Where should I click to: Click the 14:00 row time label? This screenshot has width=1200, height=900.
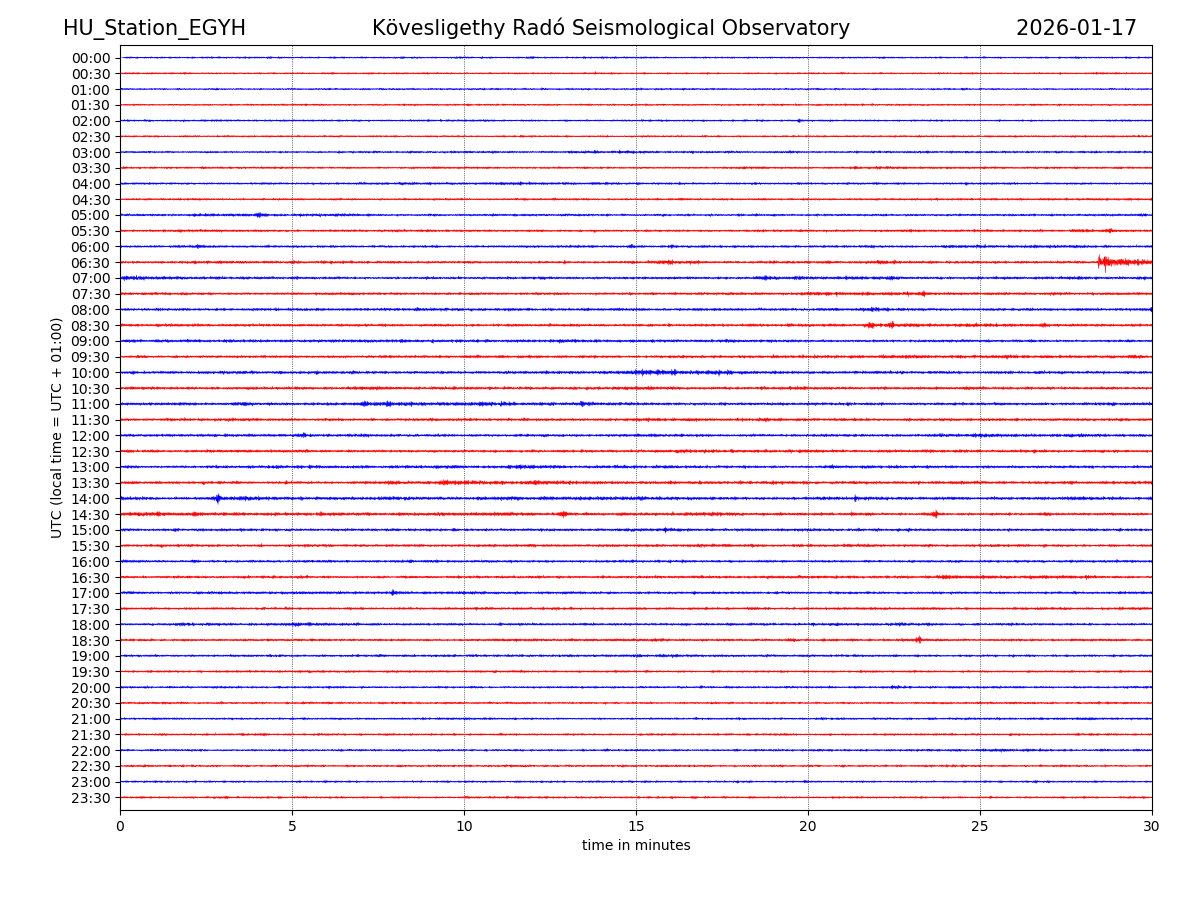[x=90, y=499]
